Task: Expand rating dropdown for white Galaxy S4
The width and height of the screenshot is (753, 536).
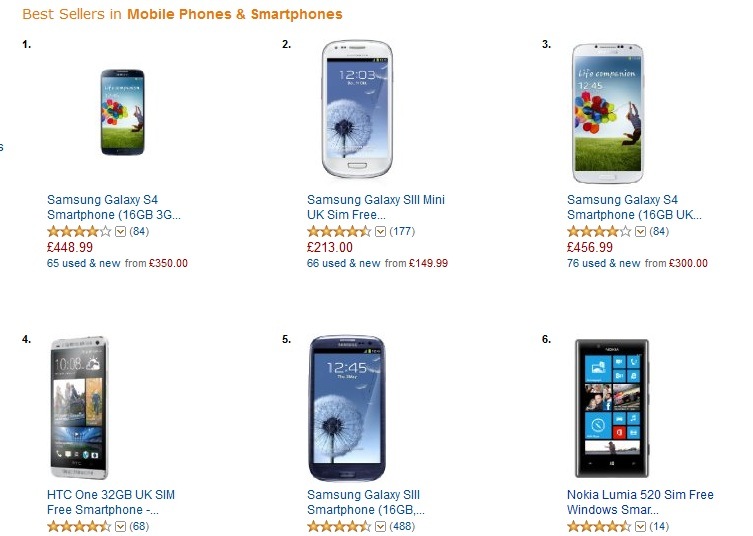Action: 640,232
